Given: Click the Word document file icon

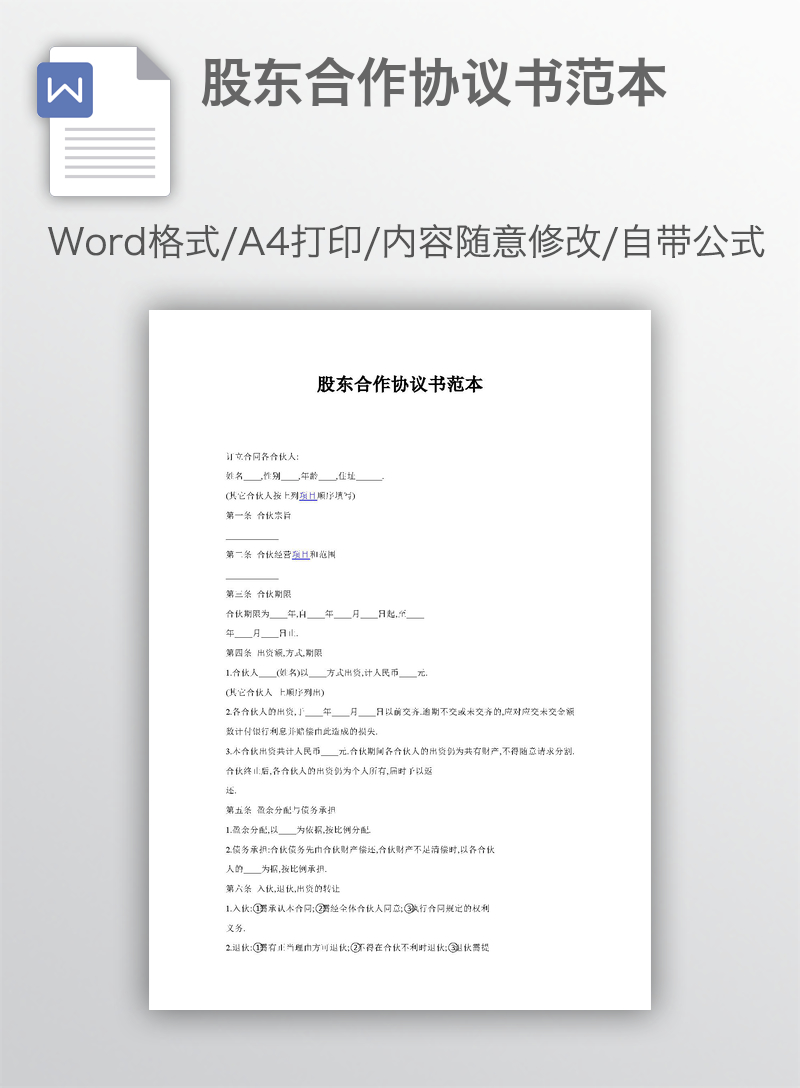Looking at the screenshot, I should click(x=104, y=121).
